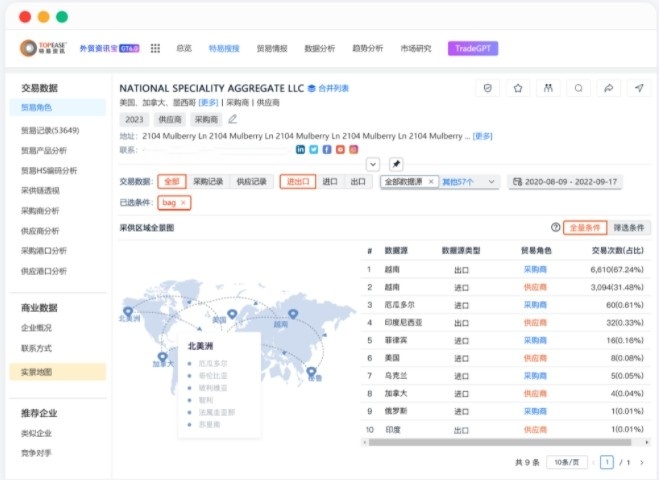Viewport: 659px width, 480px height.
Task: Click the TOPEASE logo
Action: click(43, 48)
